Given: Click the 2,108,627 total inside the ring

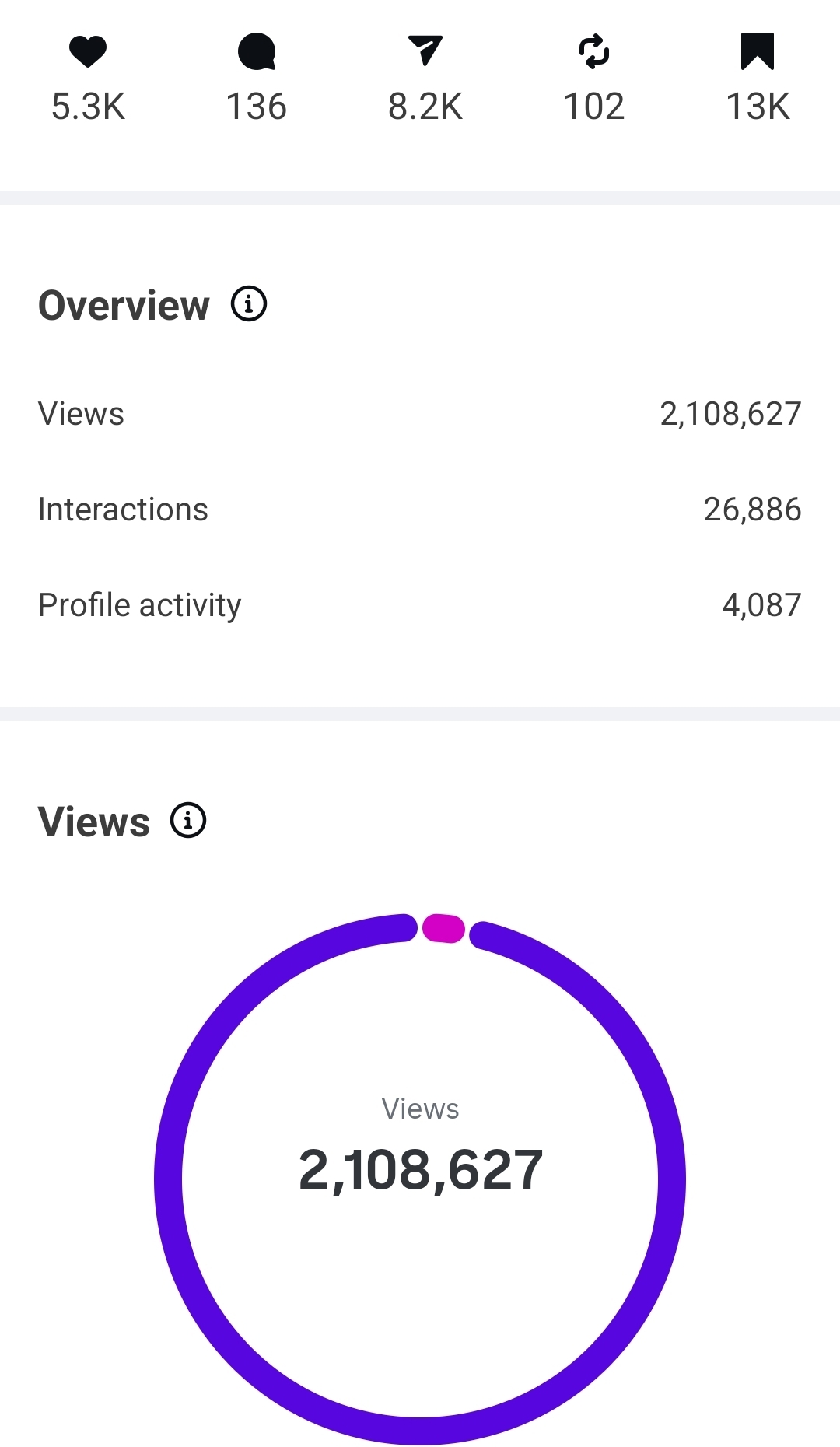Looking at the screenshot, I should (x=420, y=1170).
